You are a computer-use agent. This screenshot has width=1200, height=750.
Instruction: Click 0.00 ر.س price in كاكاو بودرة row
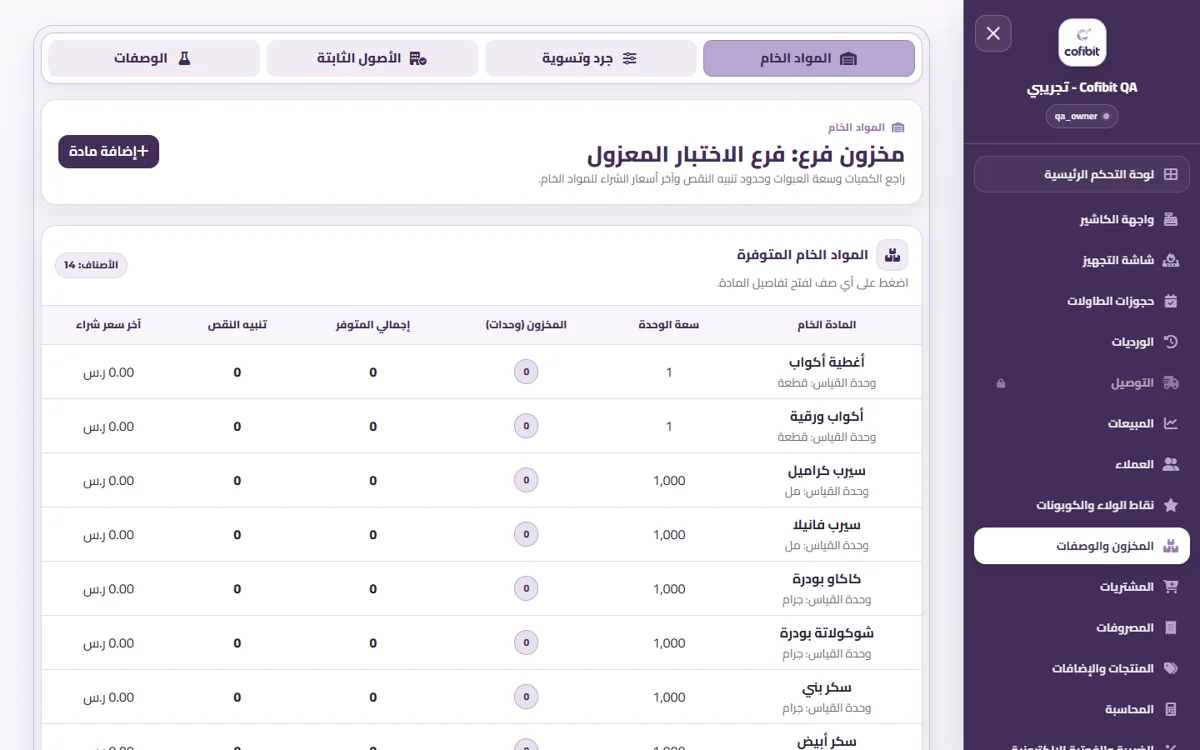(108, 589)
